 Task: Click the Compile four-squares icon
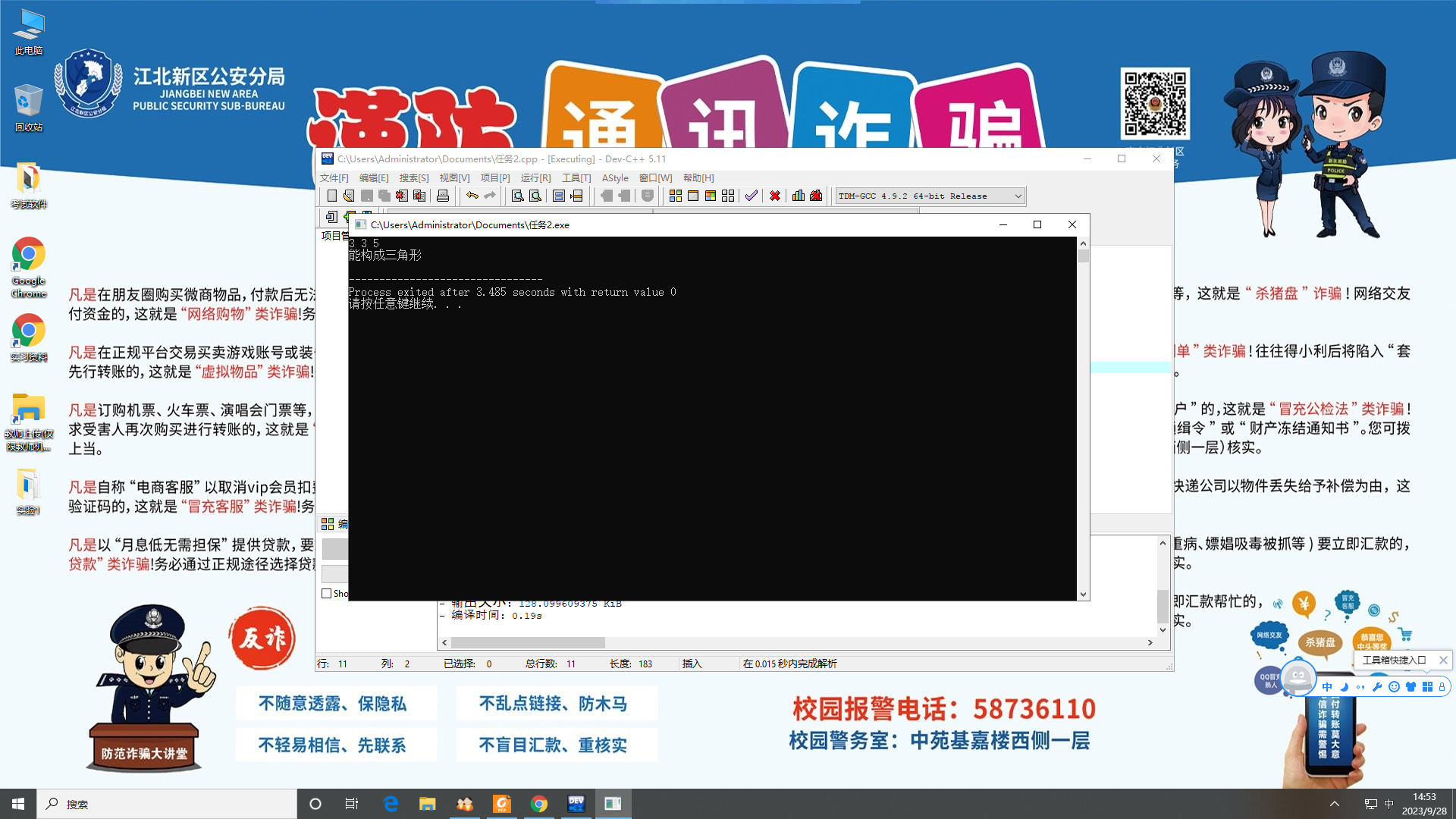675,196
